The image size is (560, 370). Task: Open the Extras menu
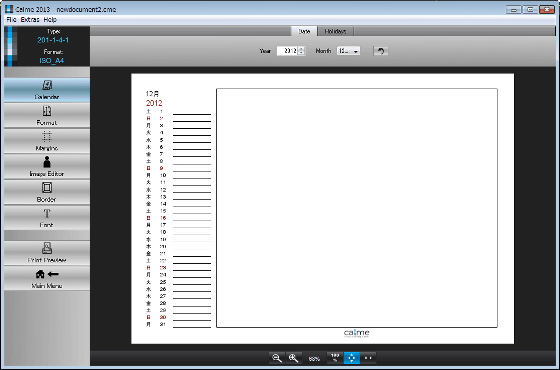pos(30,20)
